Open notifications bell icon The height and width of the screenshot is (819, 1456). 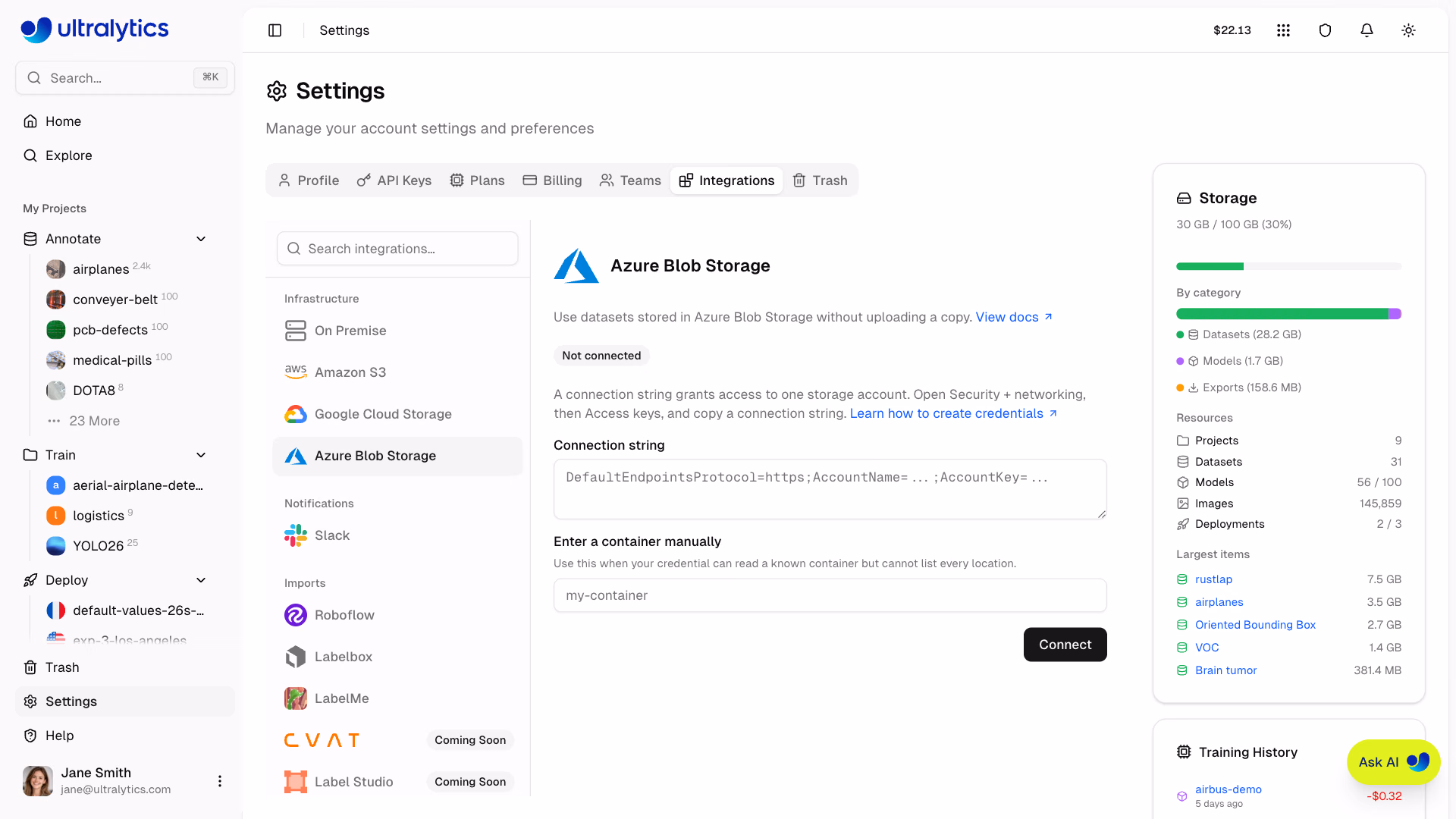point(1367,30)
